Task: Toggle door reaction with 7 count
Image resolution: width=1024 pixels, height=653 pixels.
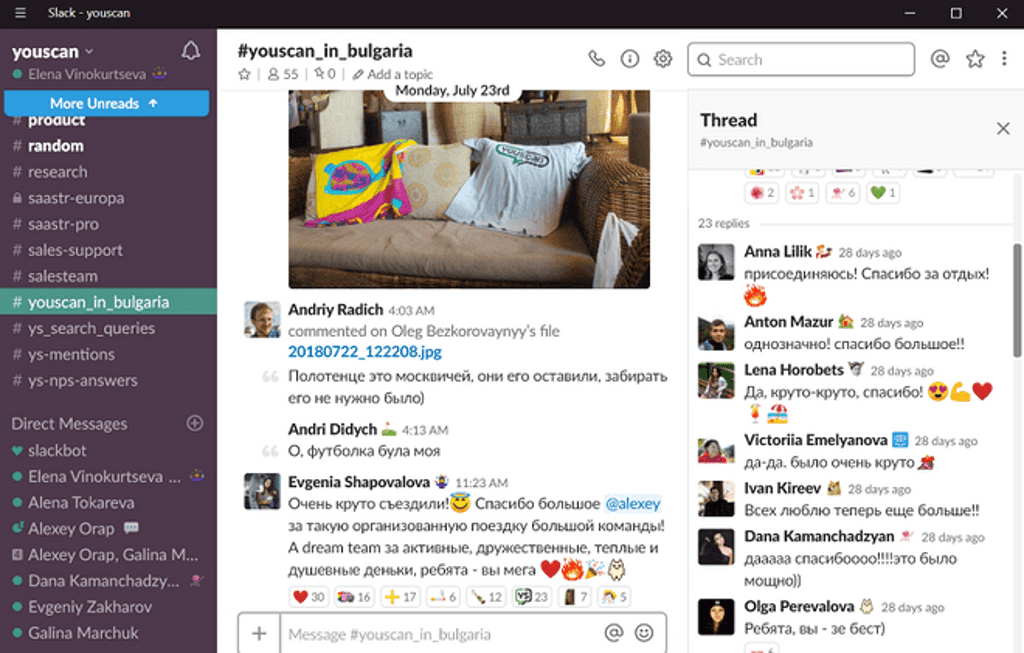Action: [575, 597]
